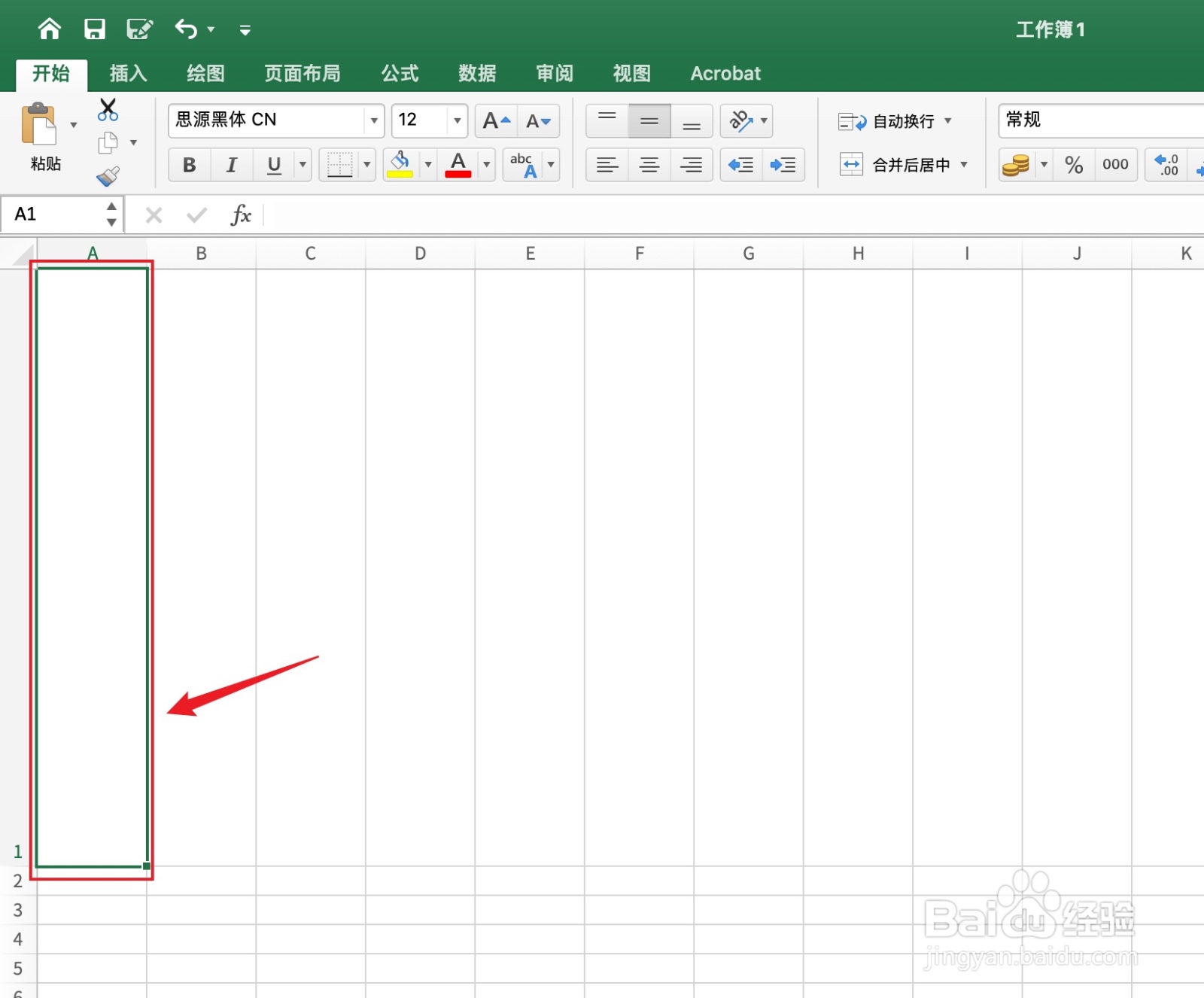Toggle 自动换行 wrap text

pyautogui.click(x=886, y=121)
